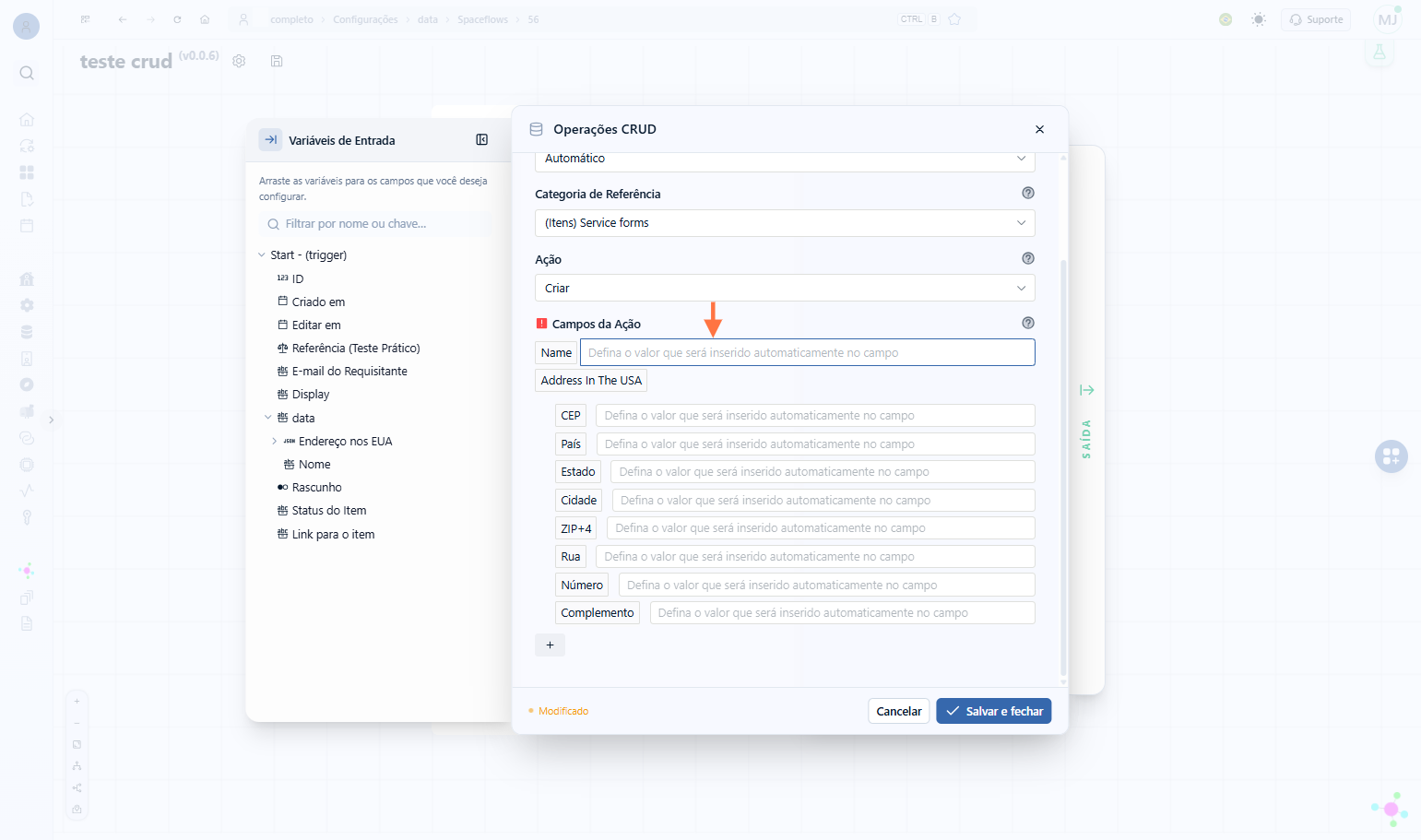Open Suporte button
This screenshot has width=1421, height=840.
click(x=1316, y=19)
